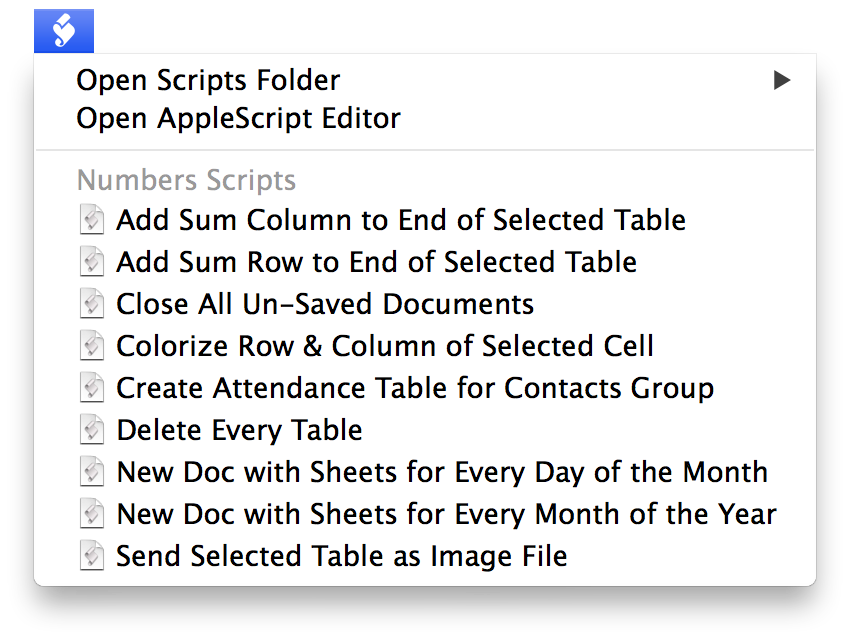The width and height of the screenshot is (850, 640).
Task: Click the script icon beside Close All Un-Saved Documents
Action: 92,304
